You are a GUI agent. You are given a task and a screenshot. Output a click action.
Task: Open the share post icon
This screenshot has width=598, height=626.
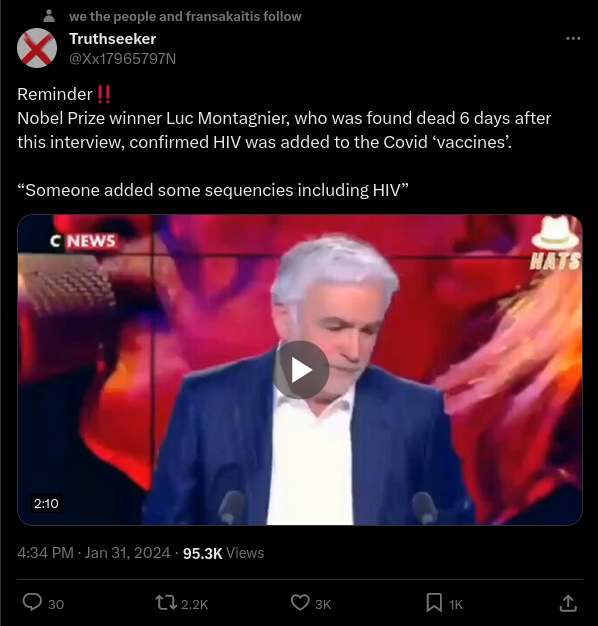pos(568,603)
